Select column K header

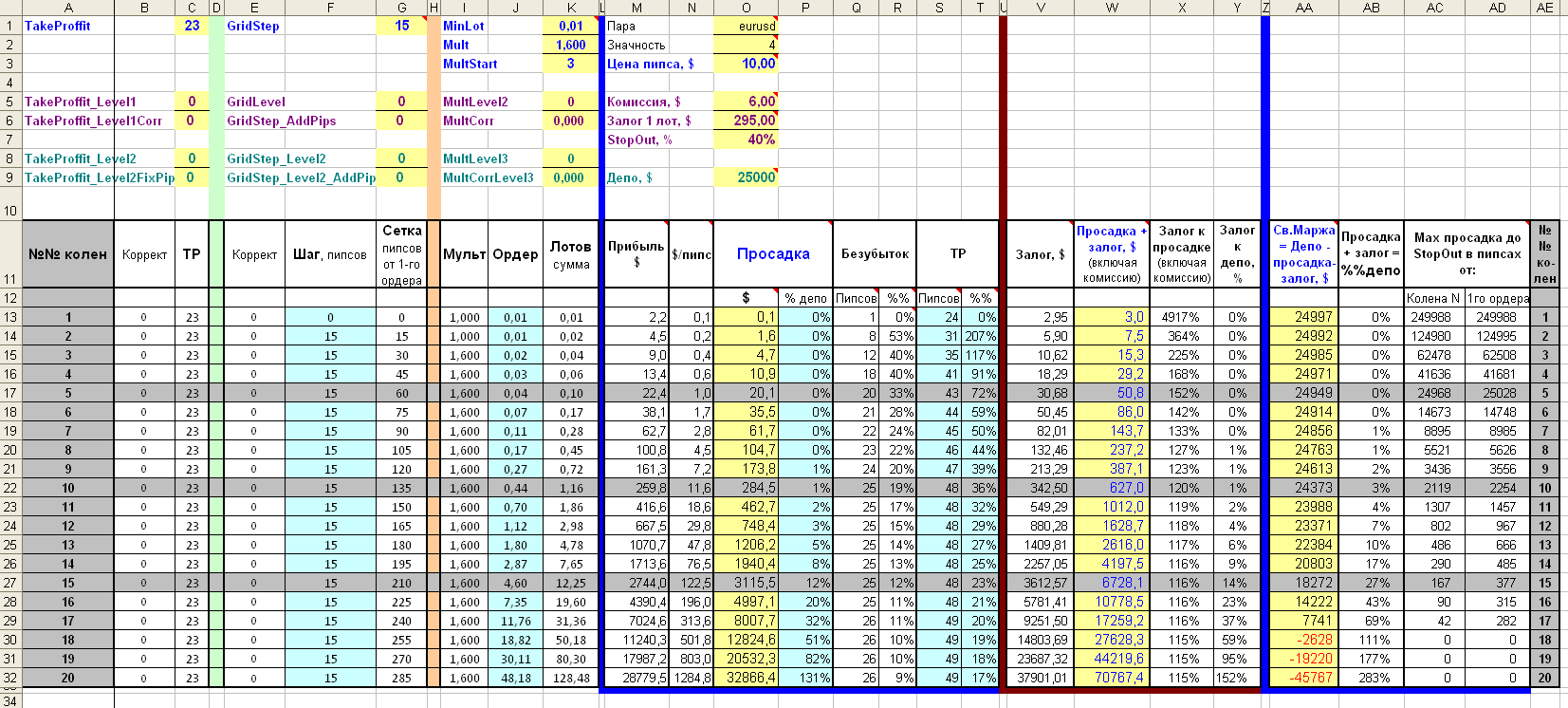571,8
